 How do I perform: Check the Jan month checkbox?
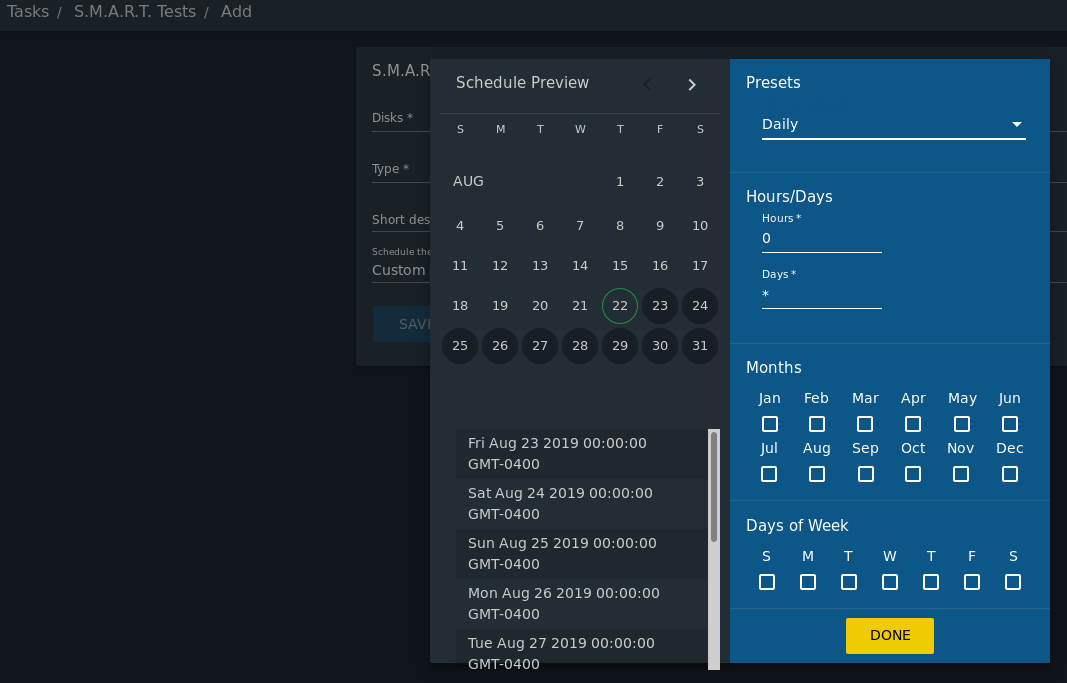click(x=770, y=424)
